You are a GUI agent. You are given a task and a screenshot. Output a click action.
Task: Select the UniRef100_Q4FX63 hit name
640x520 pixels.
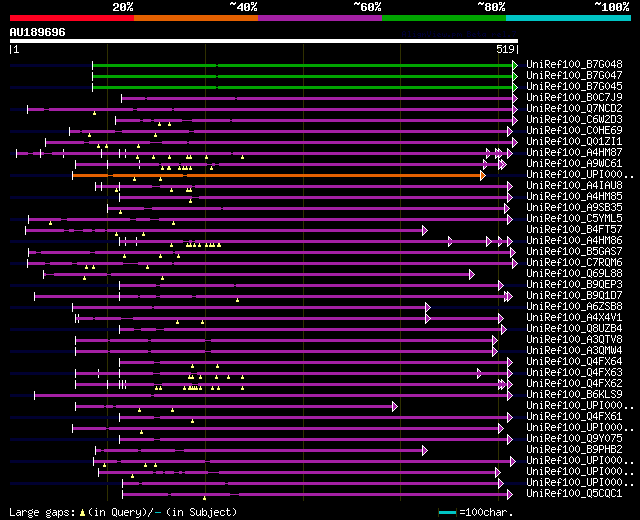pos(574,373)
